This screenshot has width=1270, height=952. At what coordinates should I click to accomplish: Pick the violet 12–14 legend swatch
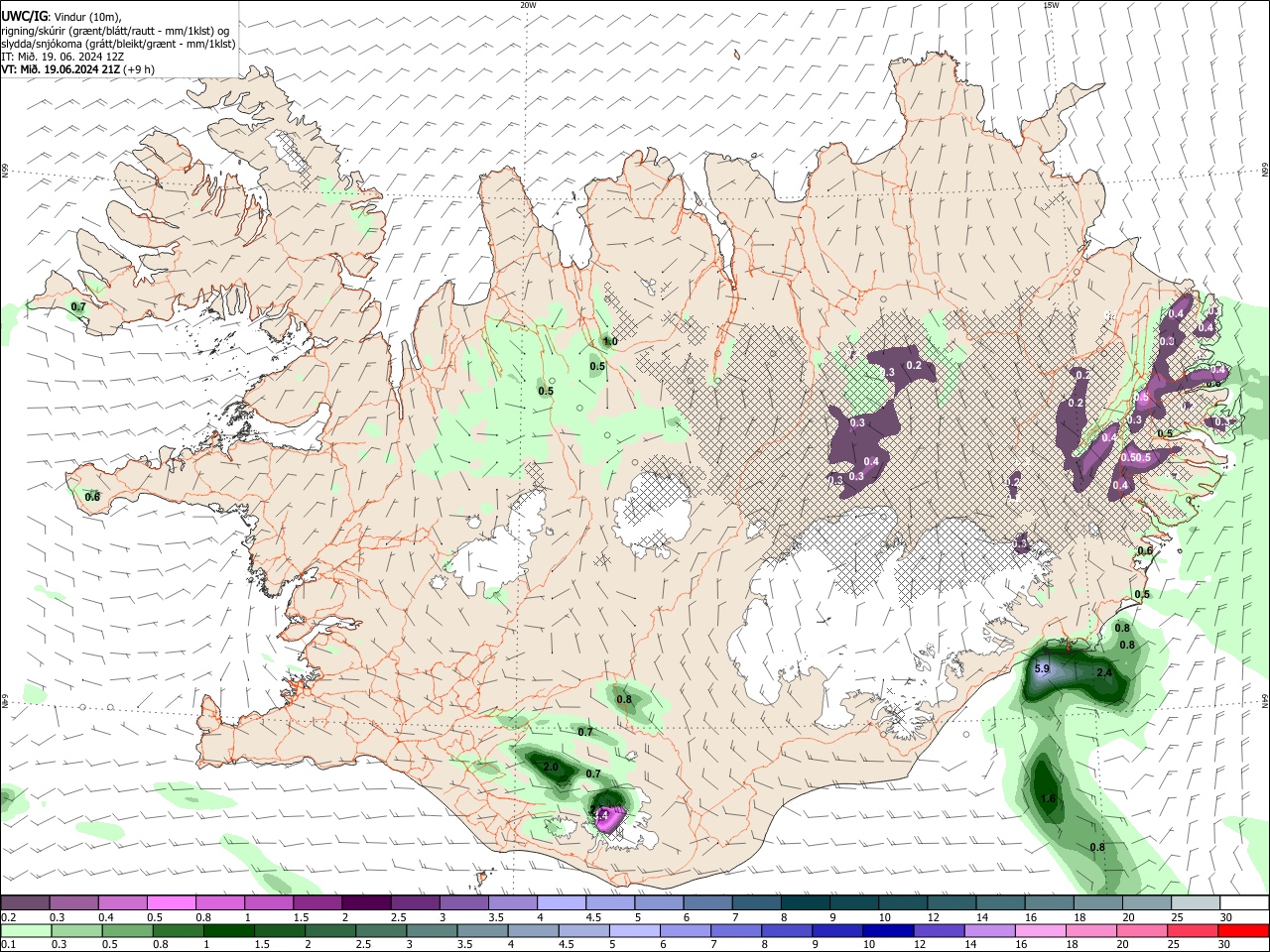pos(939,930)
